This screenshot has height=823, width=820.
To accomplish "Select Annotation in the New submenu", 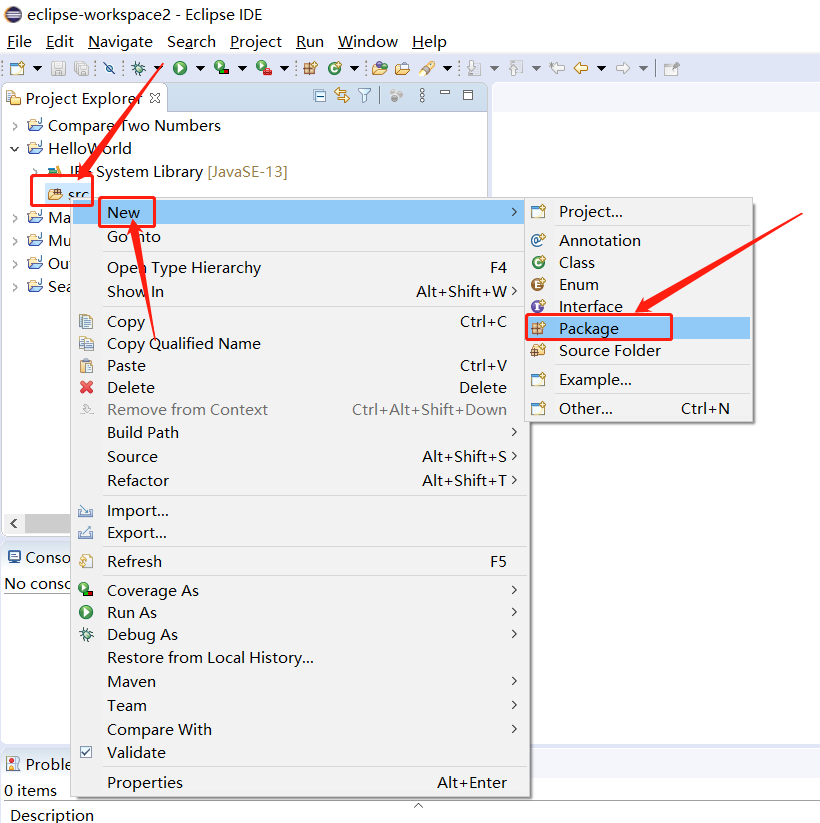I will [x=638, y=240].
